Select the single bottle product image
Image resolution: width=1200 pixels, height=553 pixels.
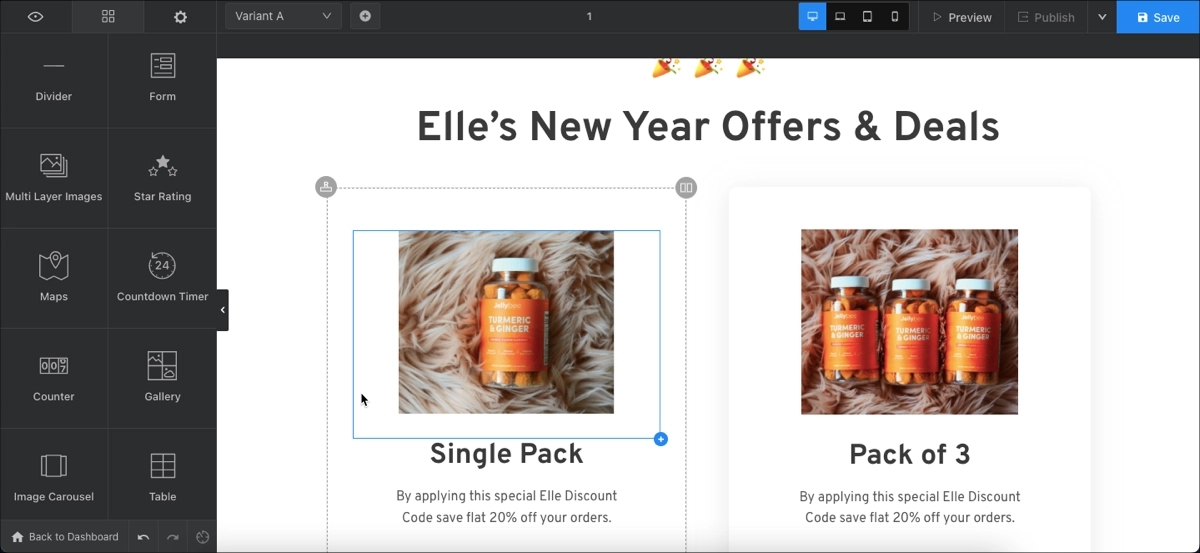click(x=506, y=322)
